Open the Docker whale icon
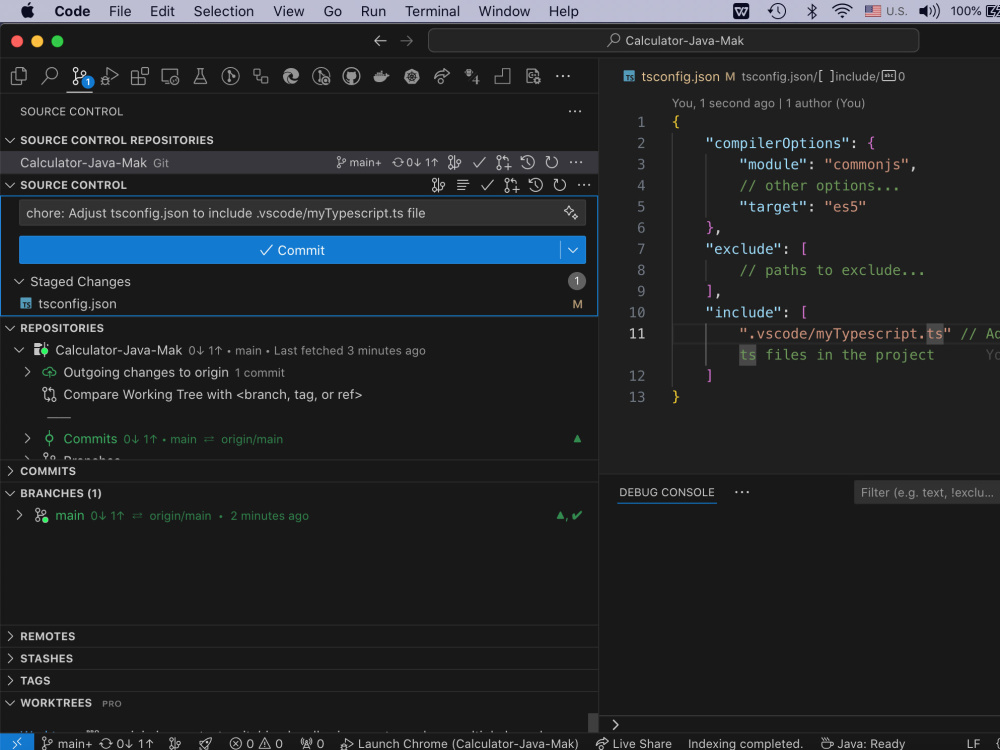The width and height of the screenshot is (1000, 750). (x=381, y=77)
